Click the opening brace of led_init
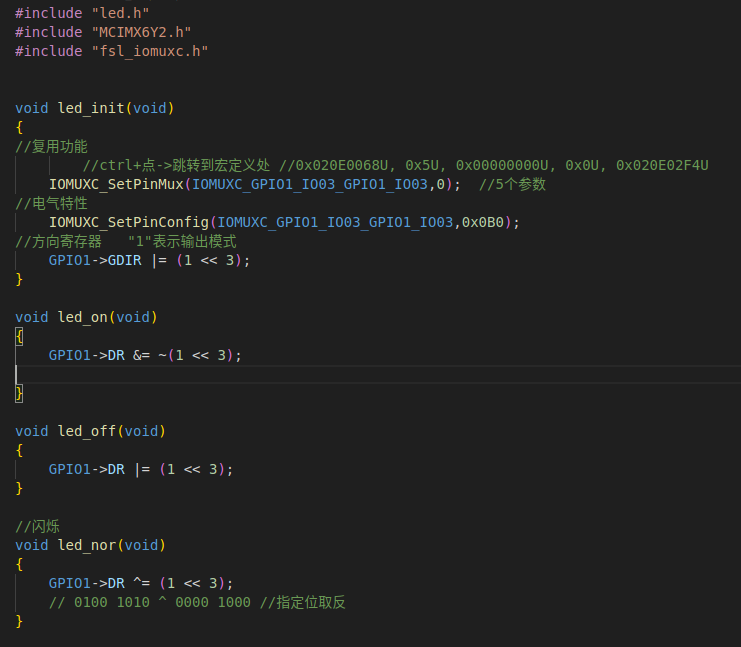Screen dimensions: 741x647 (x=19, y=127)
